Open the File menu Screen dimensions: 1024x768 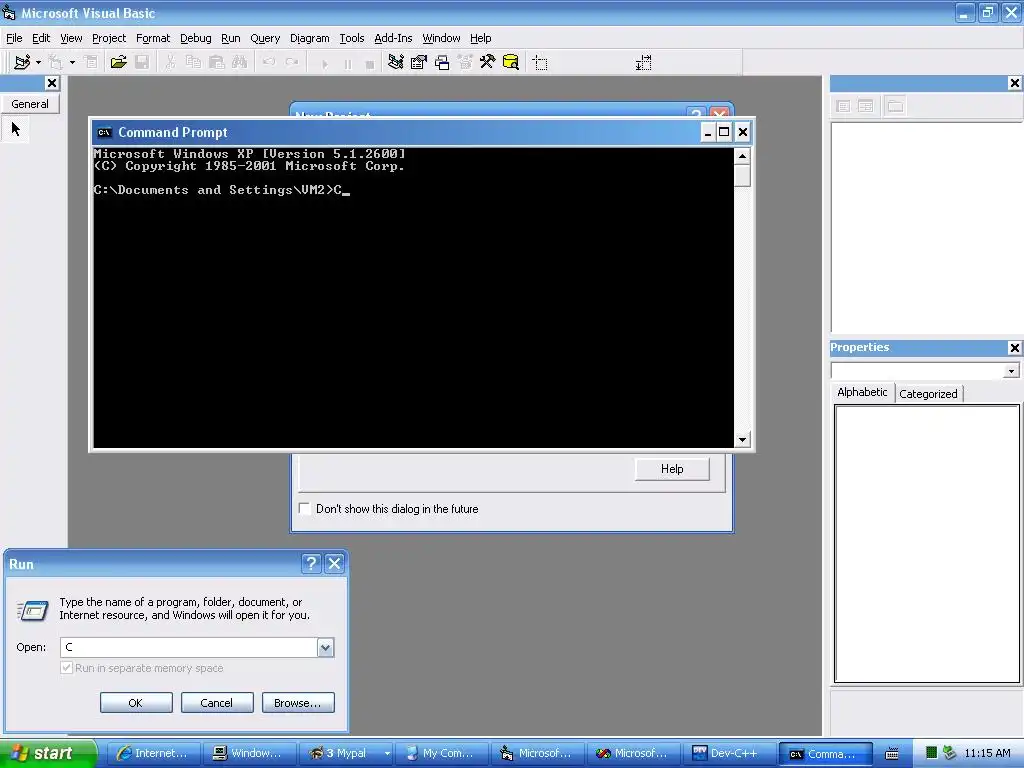point(14,38)
